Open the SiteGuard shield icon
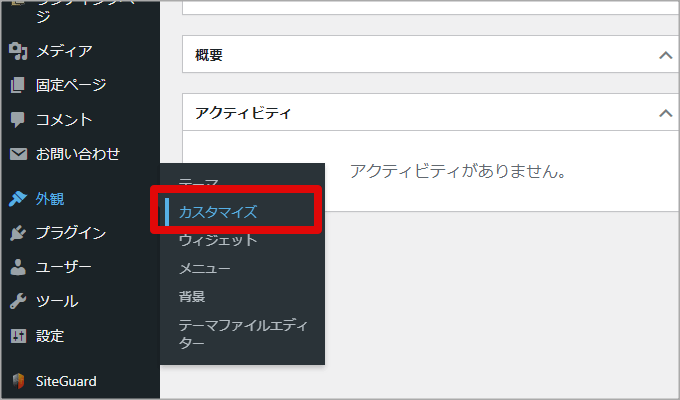Image resolution: width=680 pixels, height=400 pixels. click(18, 381)
